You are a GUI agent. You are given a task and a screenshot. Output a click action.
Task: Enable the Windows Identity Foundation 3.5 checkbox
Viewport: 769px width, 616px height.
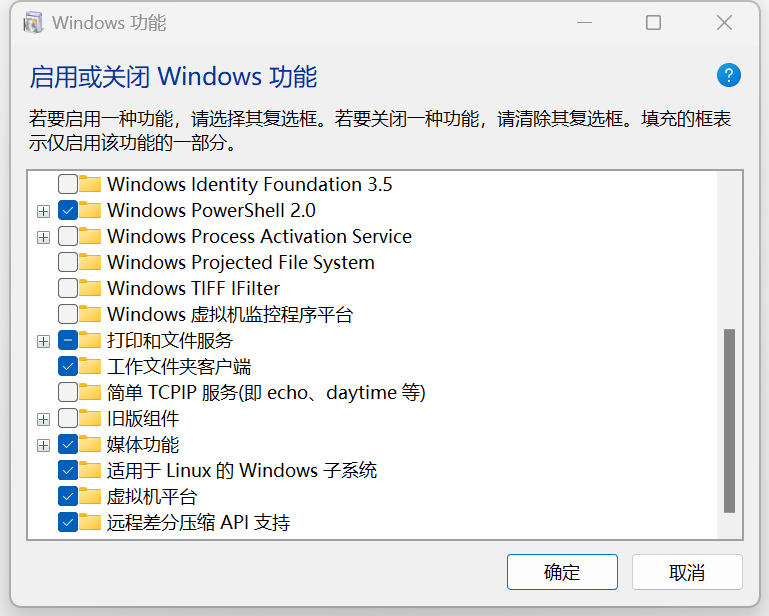click(x=68, y=184)
